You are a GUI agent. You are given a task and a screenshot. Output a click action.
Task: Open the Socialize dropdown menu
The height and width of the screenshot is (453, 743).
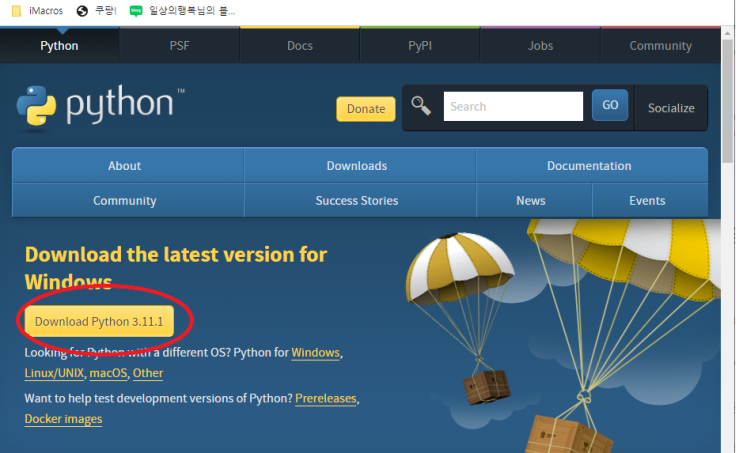pyautogui.click(x=670, y=108)
